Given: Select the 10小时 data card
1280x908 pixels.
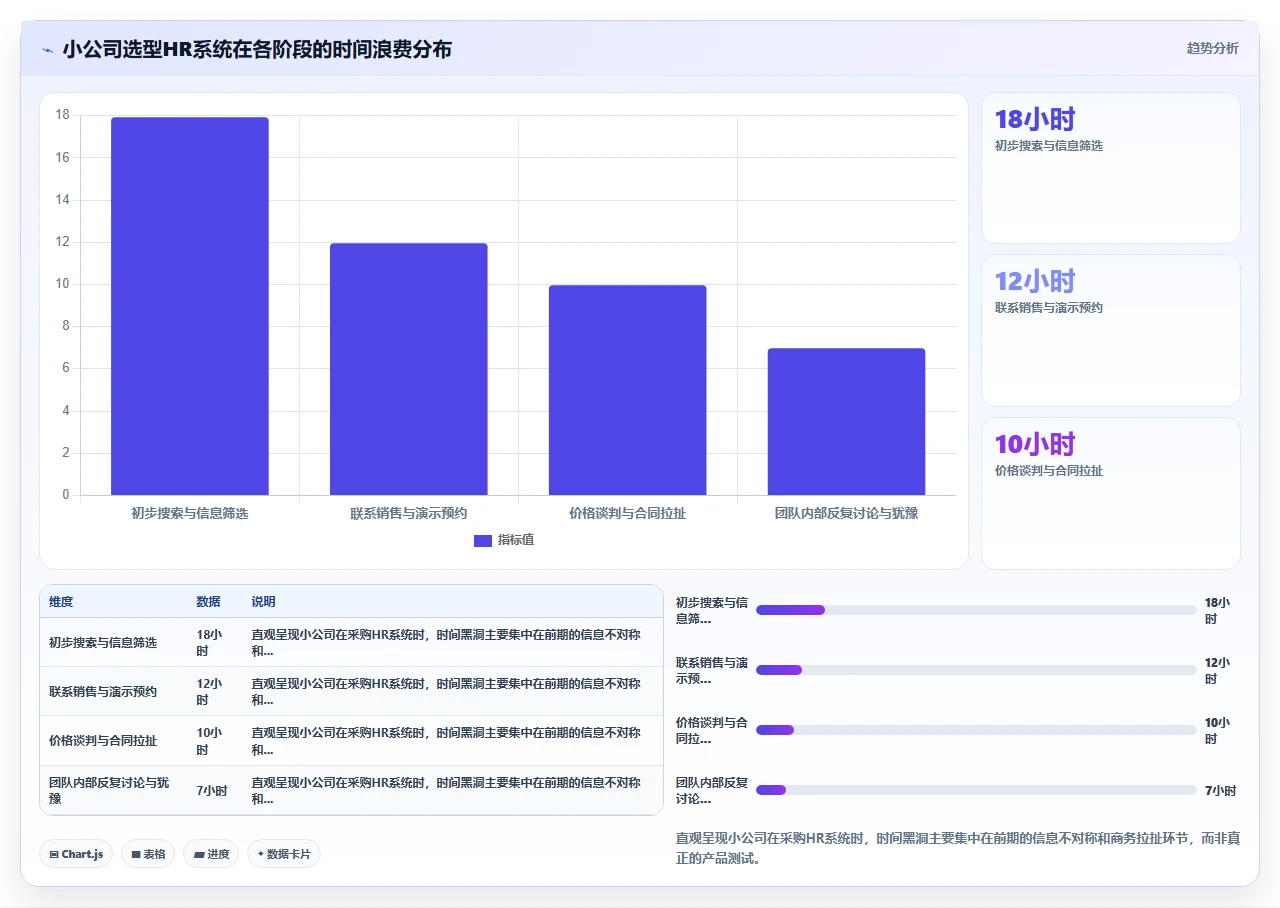Looking at the screenshot, I should pos(1111,493).
